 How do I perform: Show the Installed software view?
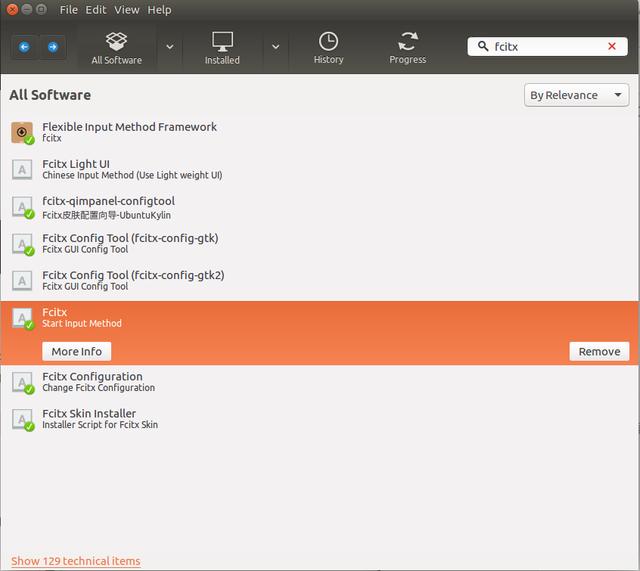222,48
